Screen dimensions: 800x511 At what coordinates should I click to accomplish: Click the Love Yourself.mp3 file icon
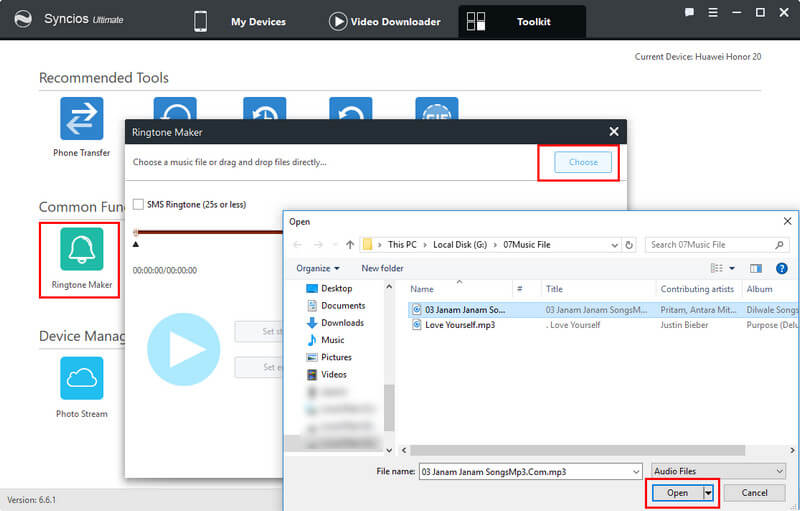pos(417,325)
